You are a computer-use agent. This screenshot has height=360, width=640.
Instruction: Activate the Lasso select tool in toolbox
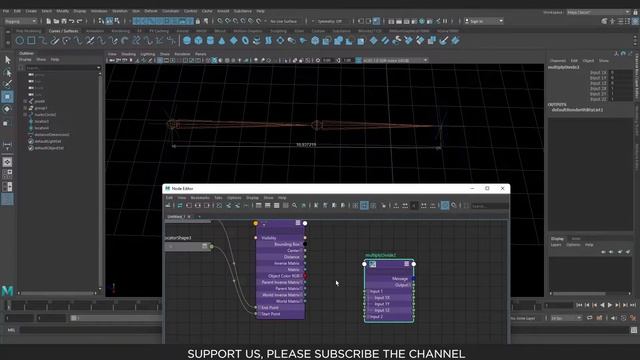click(x=7, y=72)
